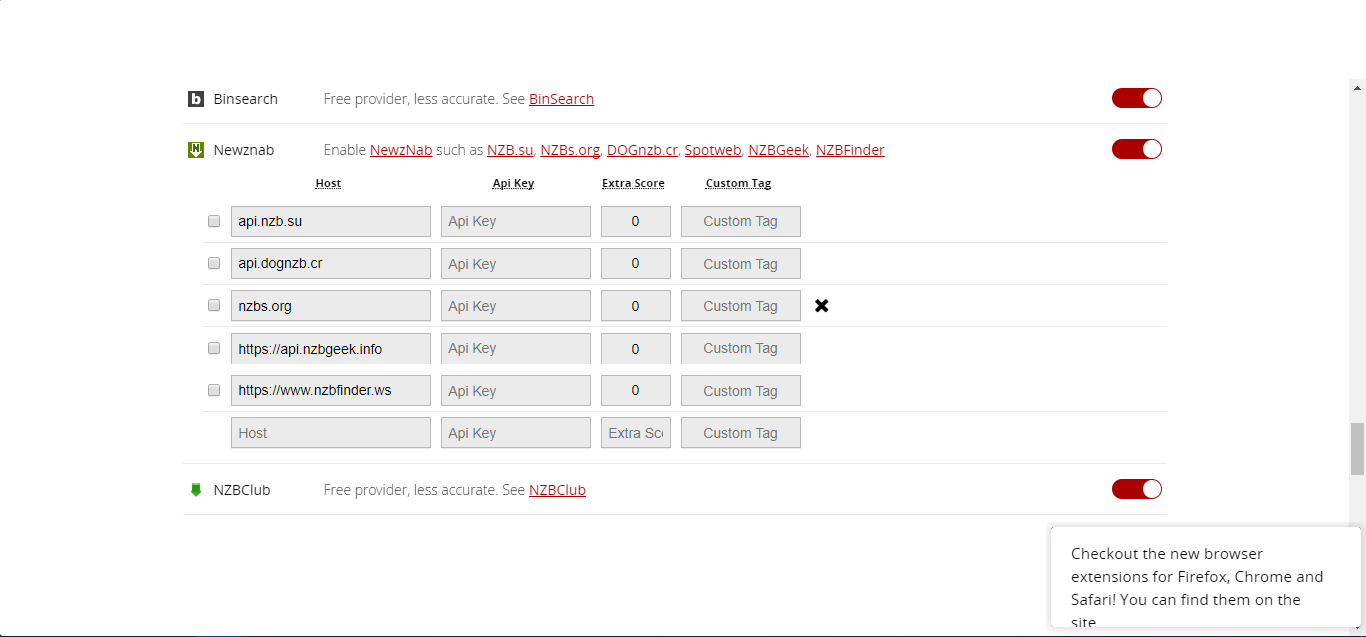This screenshot has height=637, width=1366.
Task: Select Custom Tag field for api.dognzb.cr
Action: tap(741, 264)
